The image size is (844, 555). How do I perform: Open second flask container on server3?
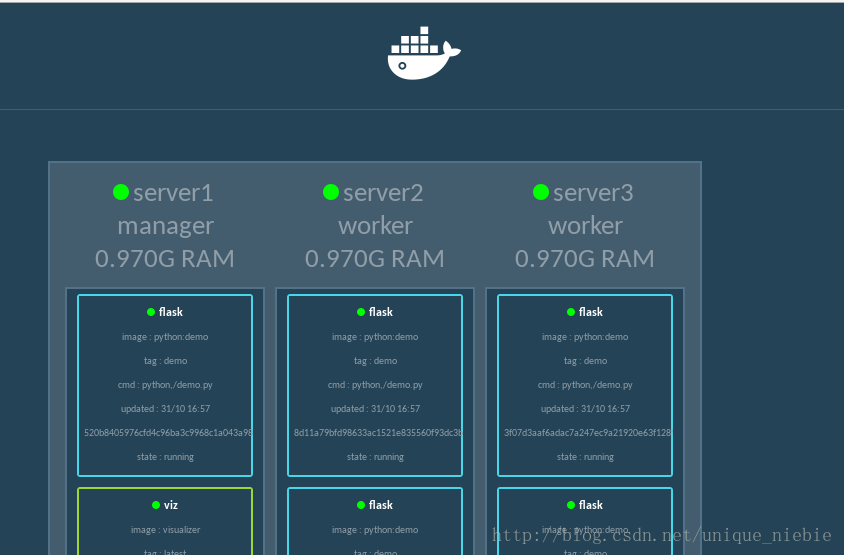point(585,520)
